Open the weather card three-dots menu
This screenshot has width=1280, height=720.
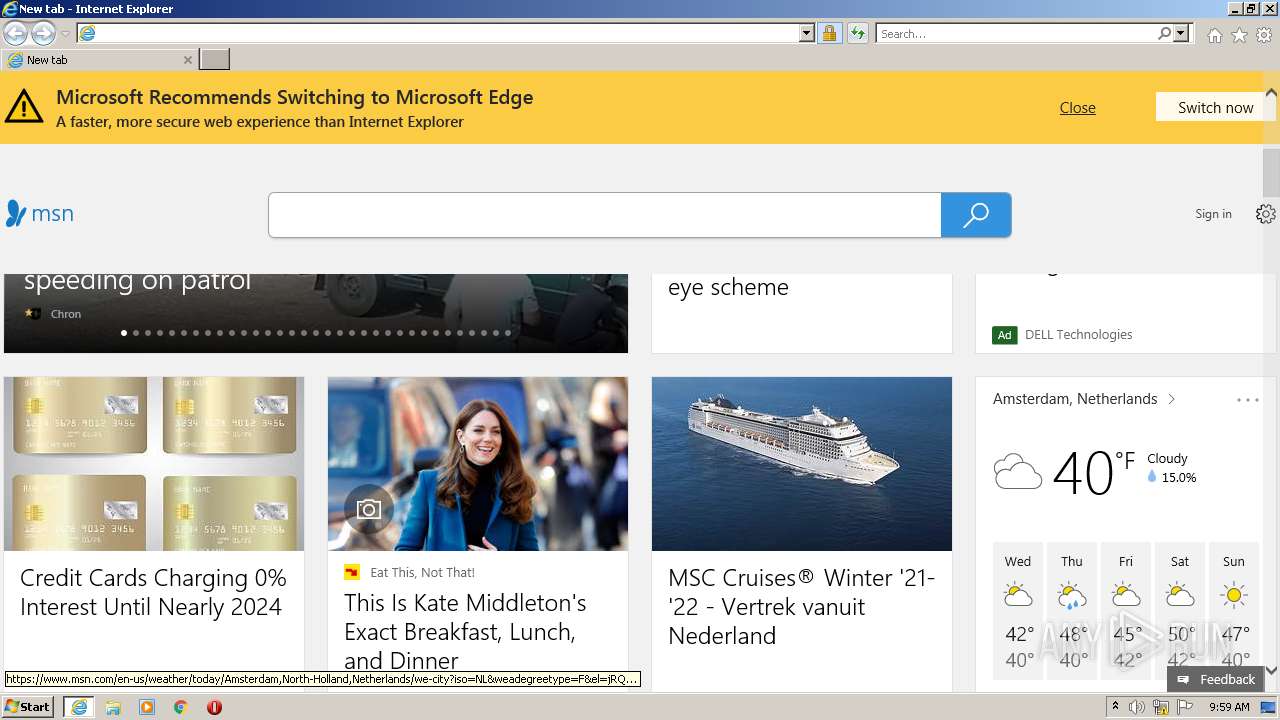pos(1247,400)
